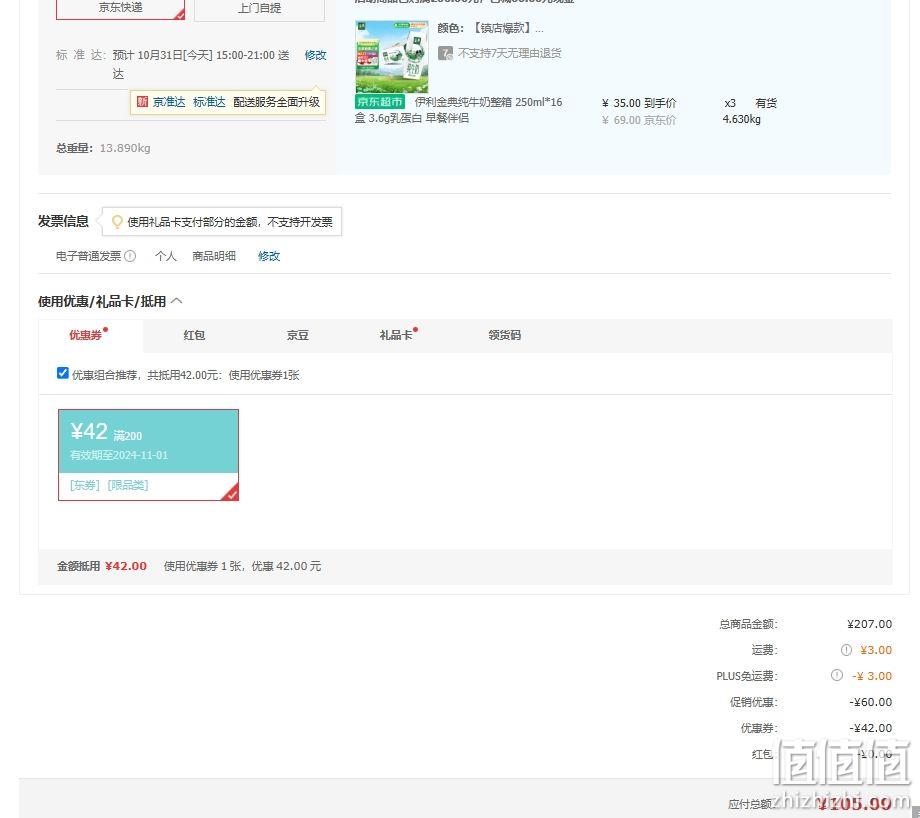
Task: Click the 标准达 link in the notice
Action: (x=209, y=102)
